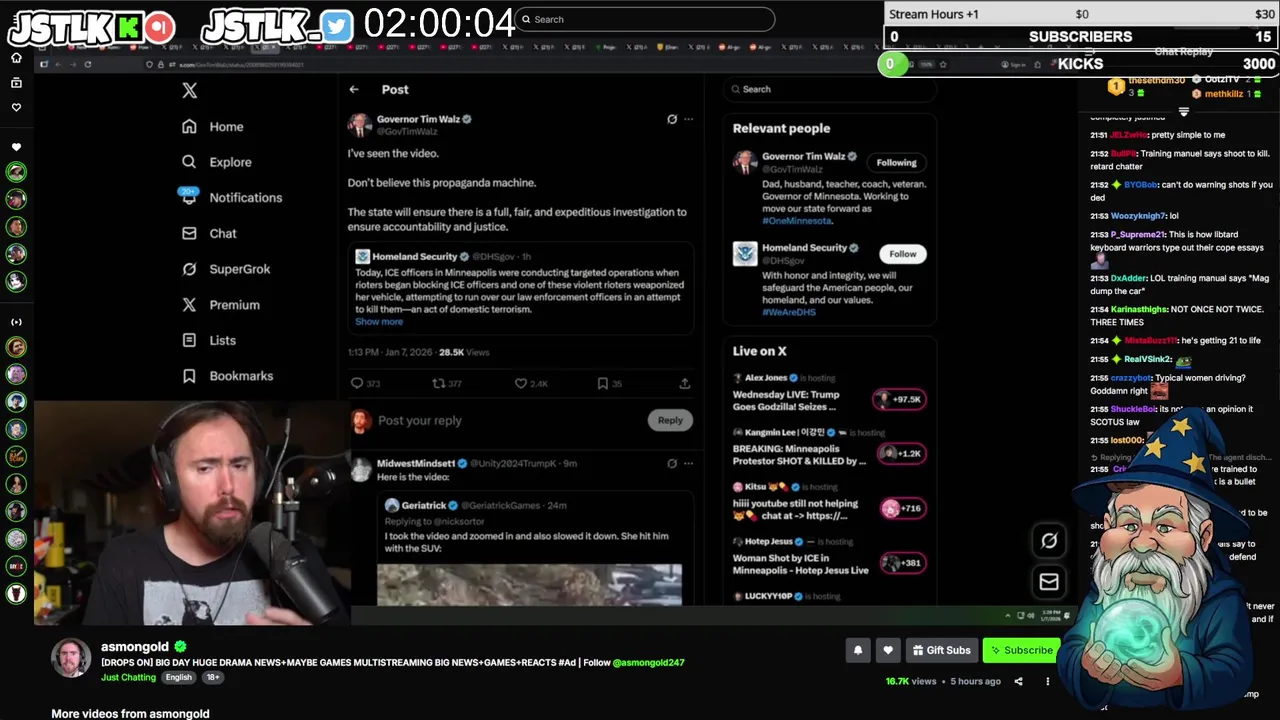Open X Notifications with 20+ badge
The image size is (1280, 720).
(232, 197)
